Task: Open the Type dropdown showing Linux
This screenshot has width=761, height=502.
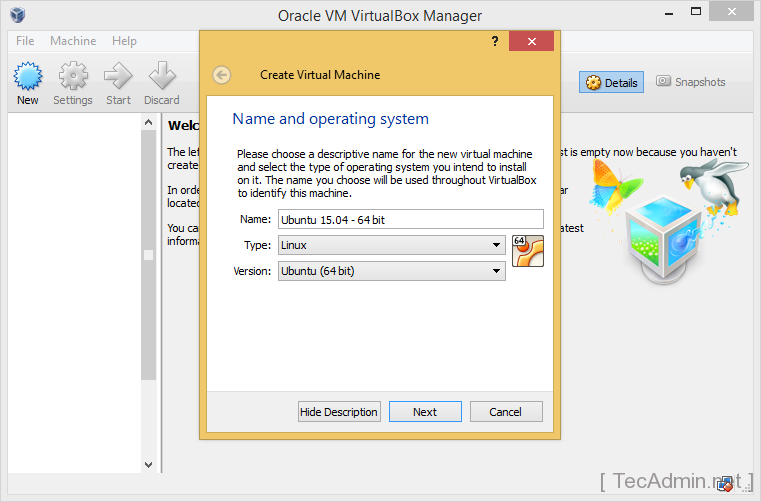Action: pos(392,245)
